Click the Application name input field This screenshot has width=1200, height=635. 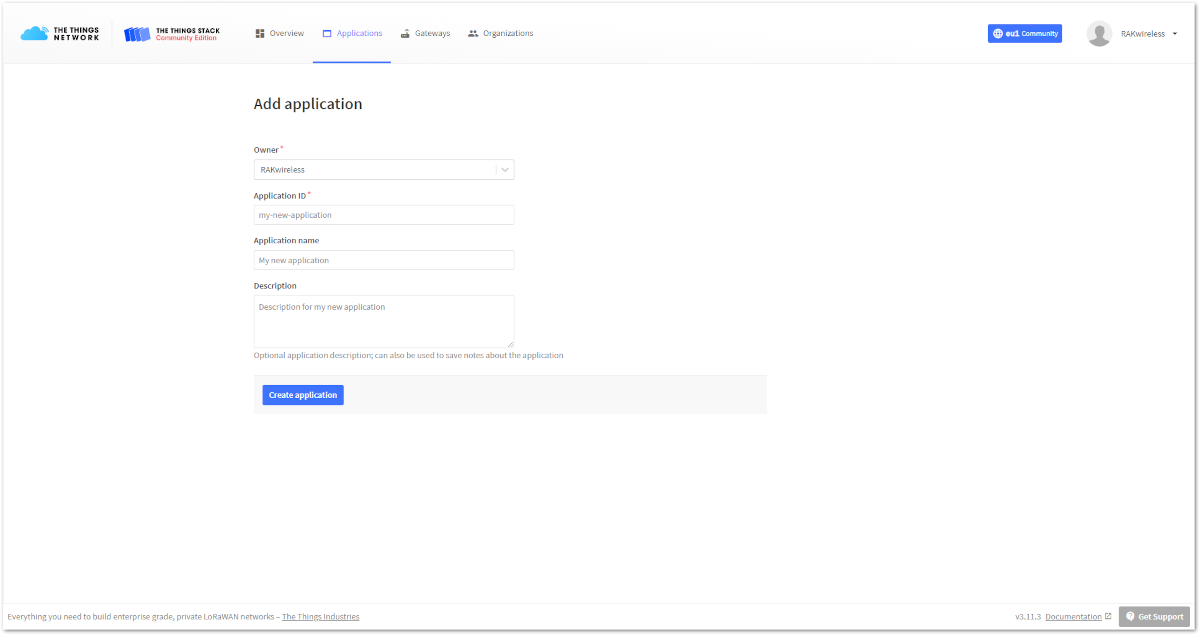(x=384, y=260)
